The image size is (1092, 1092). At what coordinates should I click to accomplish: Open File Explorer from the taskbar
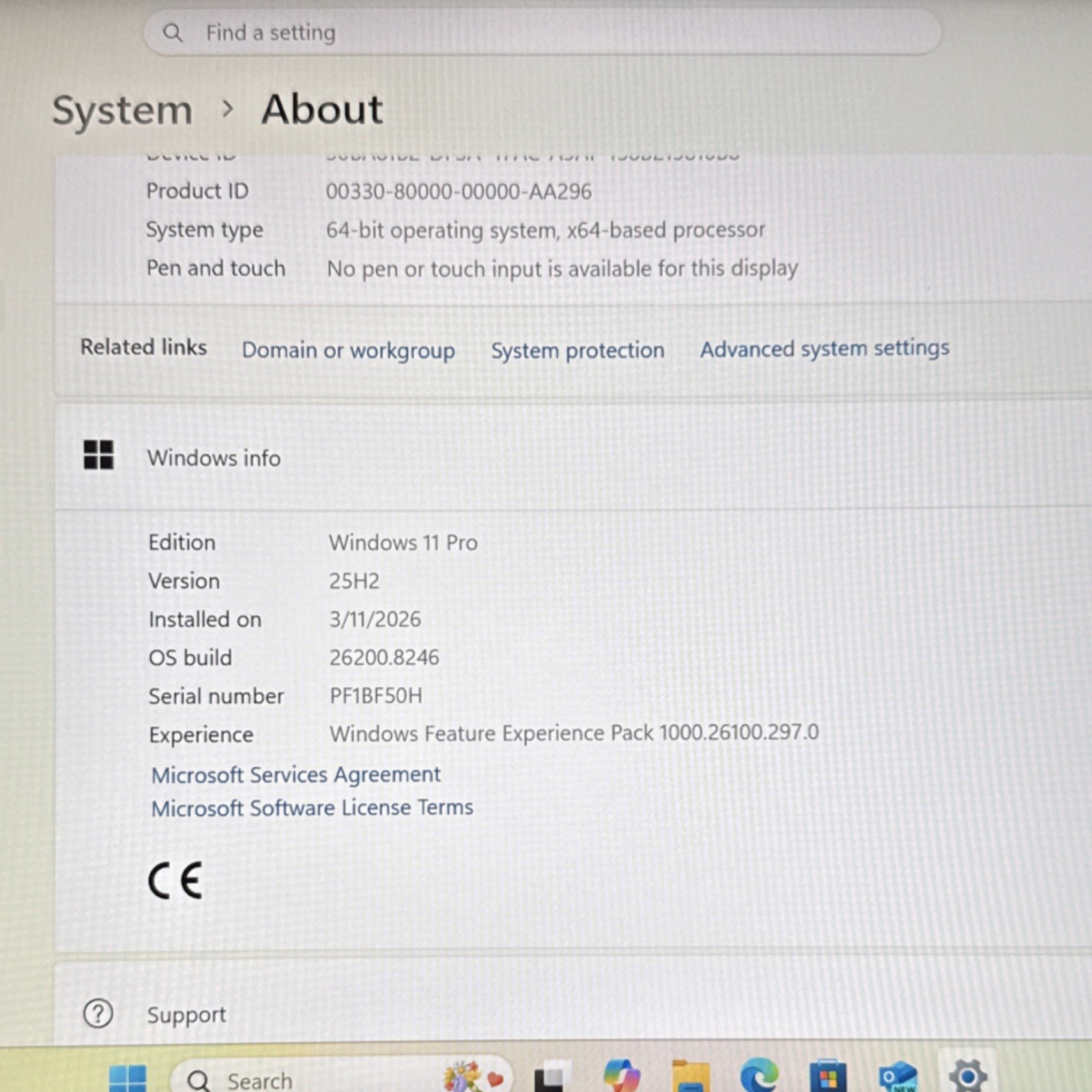coord(691,1076)
